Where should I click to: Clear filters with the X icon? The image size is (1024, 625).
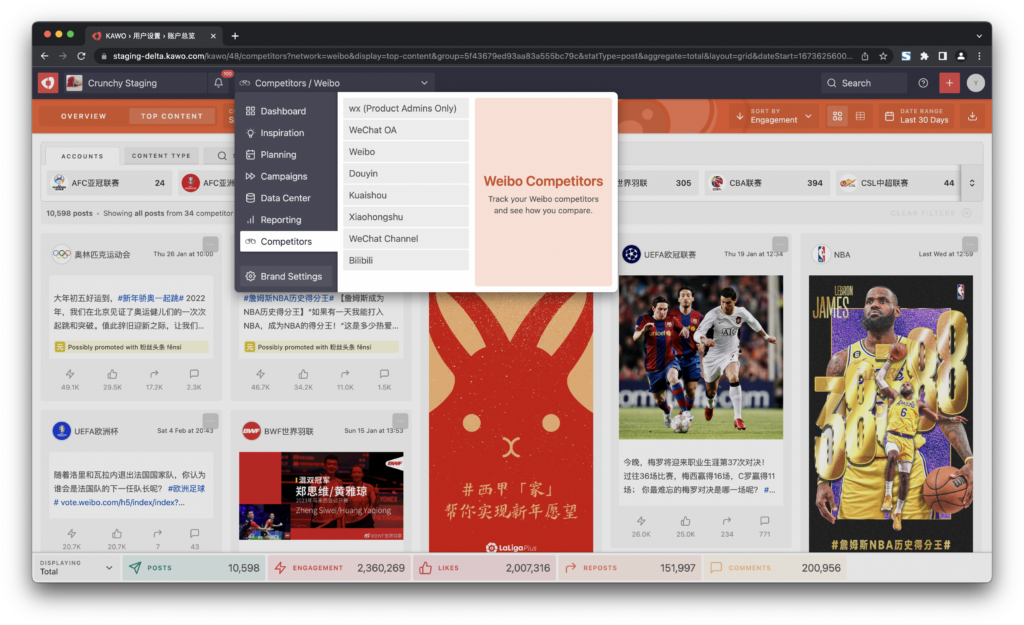[x=967, y=213]
